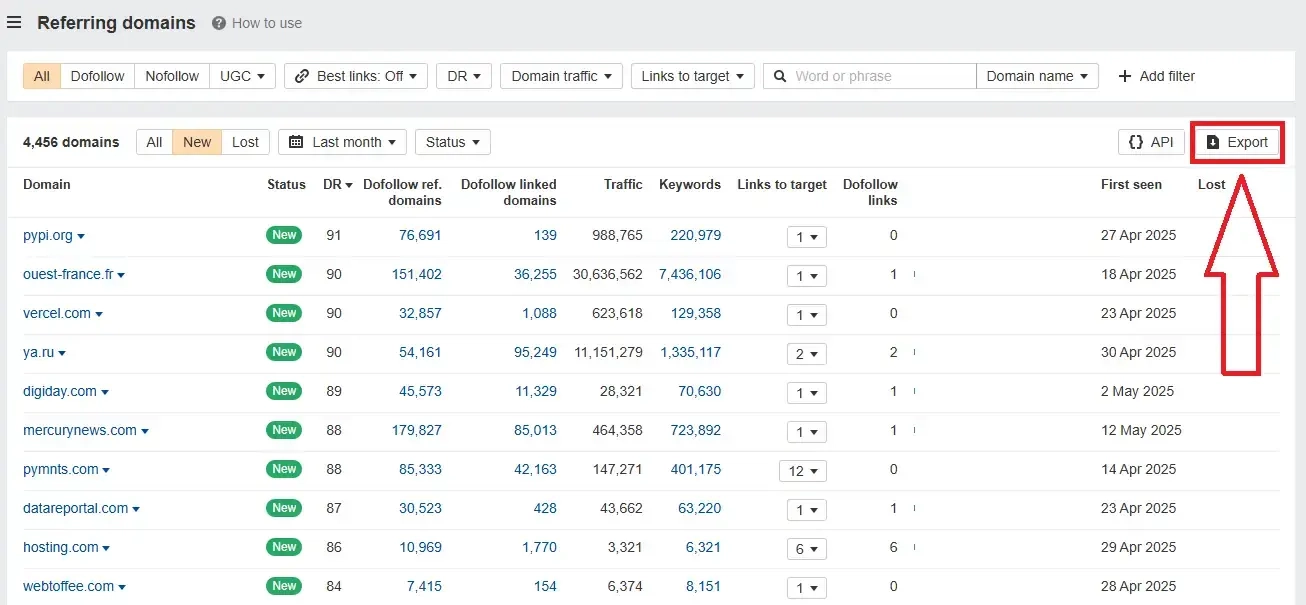Click the How to use help icon
This screenshot has height=605, width=1306.
tap(218, 23)
